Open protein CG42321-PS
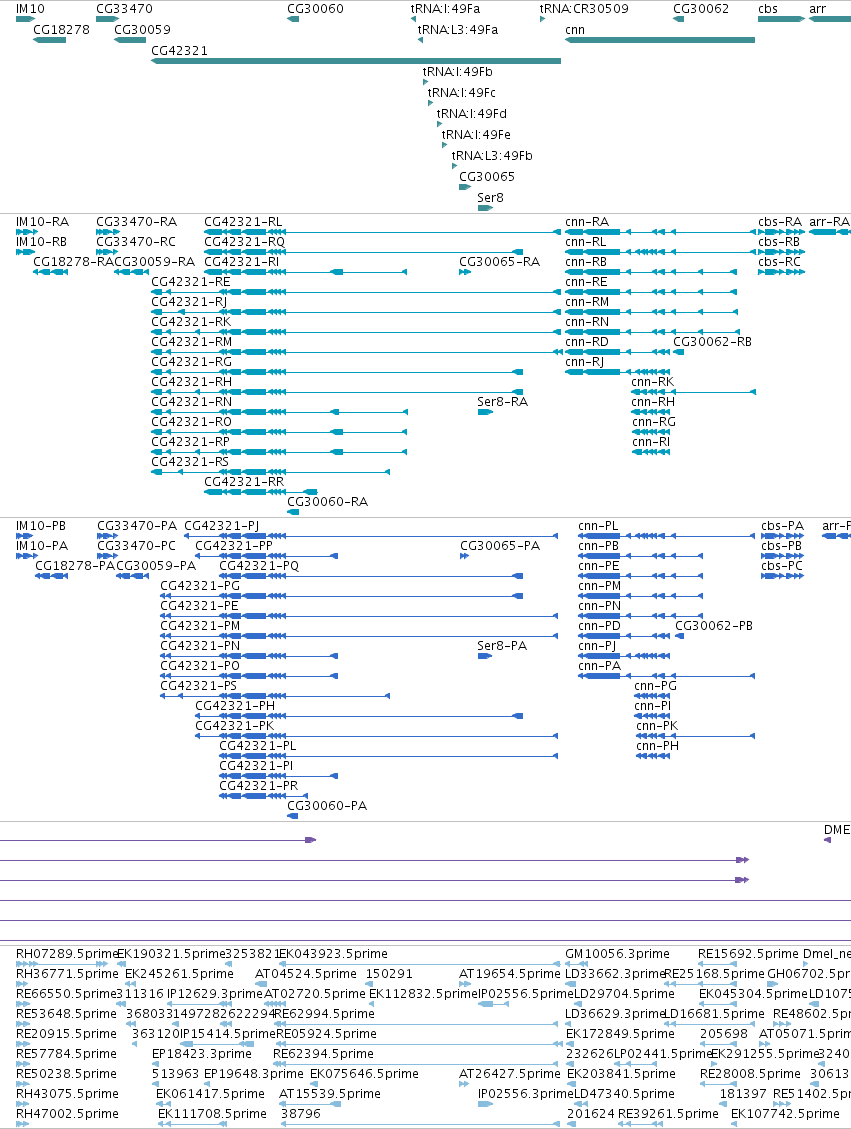 point(199,687)
